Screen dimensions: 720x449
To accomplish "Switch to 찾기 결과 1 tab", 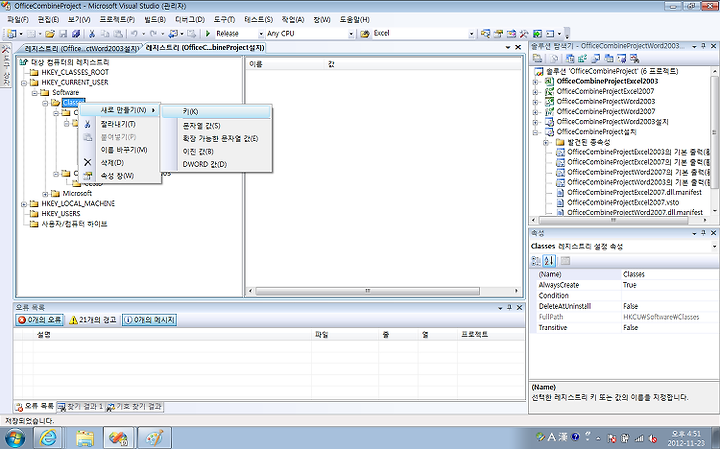I will point(81,407).
